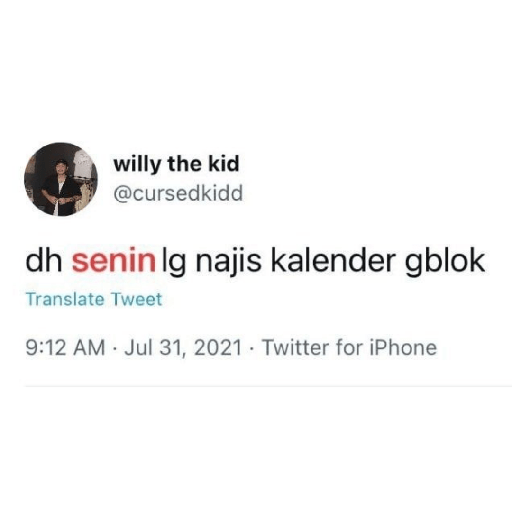This screenshot has height=512, width=512.
Task: Open the 9:12 AM timestamp
Action: click(x=65, y=348)
